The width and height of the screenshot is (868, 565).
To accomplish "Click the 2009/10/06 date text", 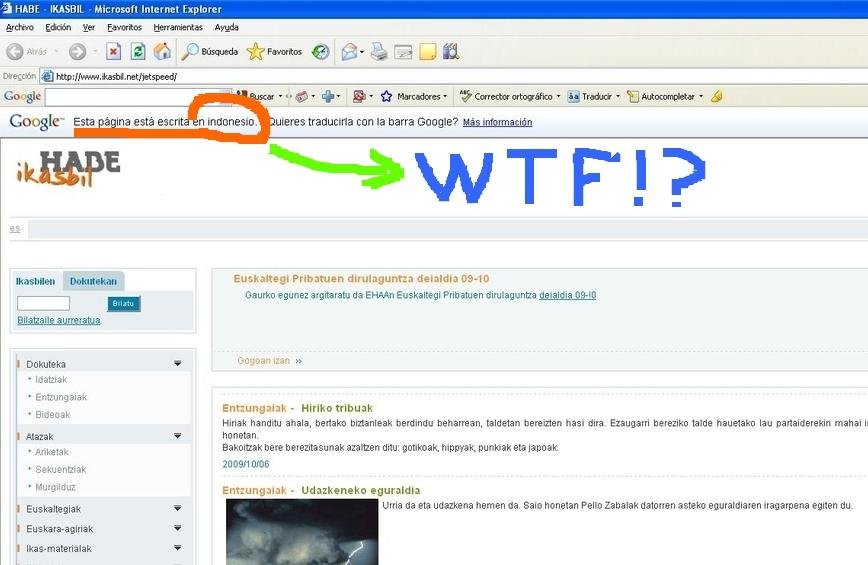I will pyautogui.click(x=246, y=464).
